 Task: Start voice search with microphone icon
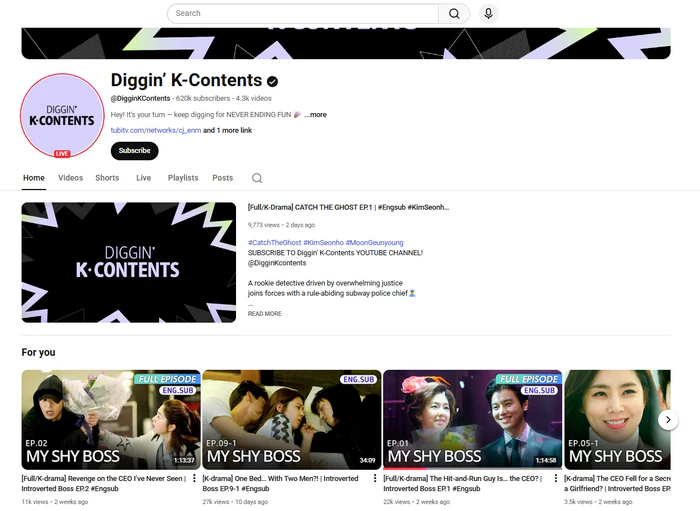pyautogui.click(x=488, y=13)
